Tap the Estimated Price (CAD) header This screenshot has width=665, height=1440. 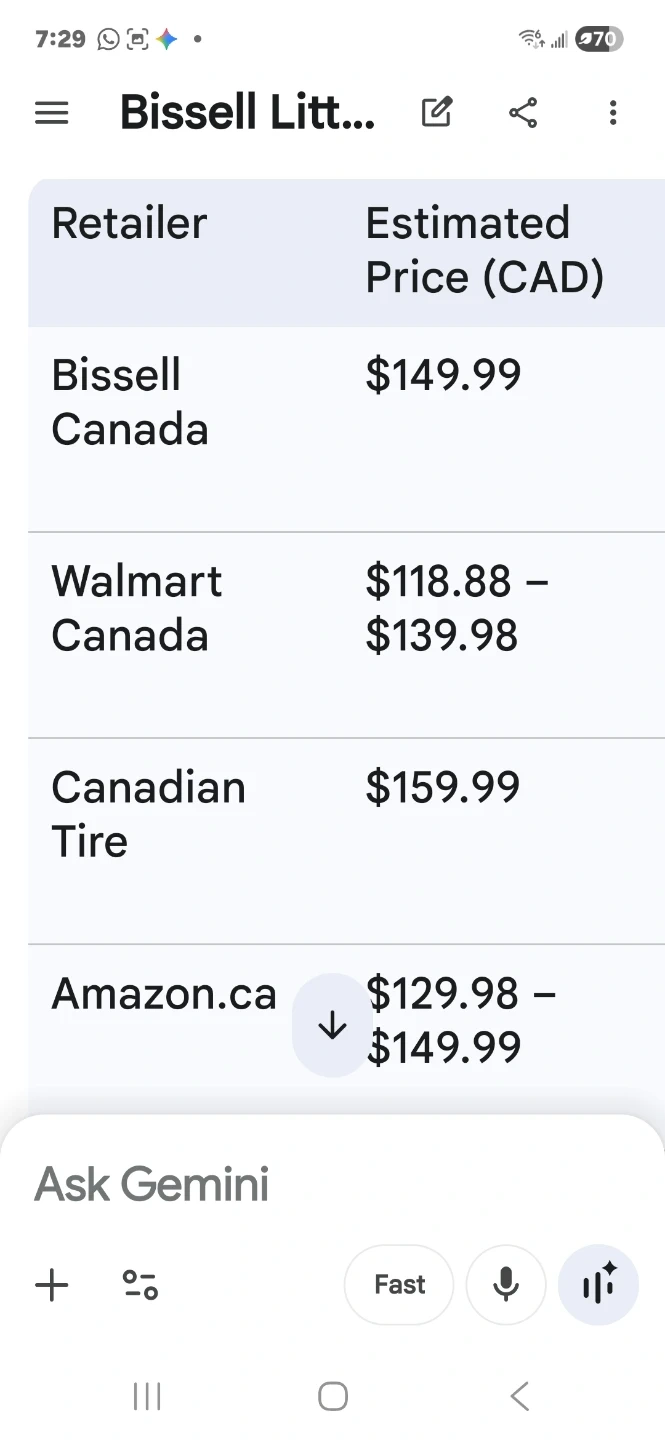tap(485, 250)
